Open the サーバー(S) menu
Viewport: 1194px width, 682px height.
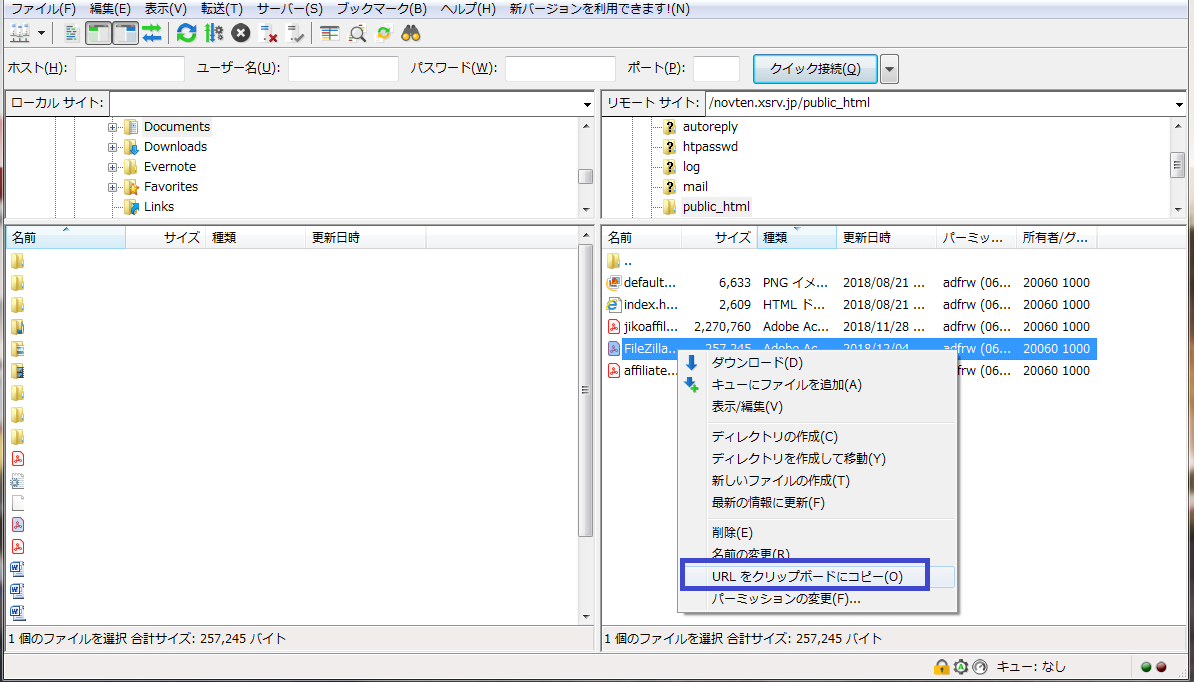click(289, 9)
